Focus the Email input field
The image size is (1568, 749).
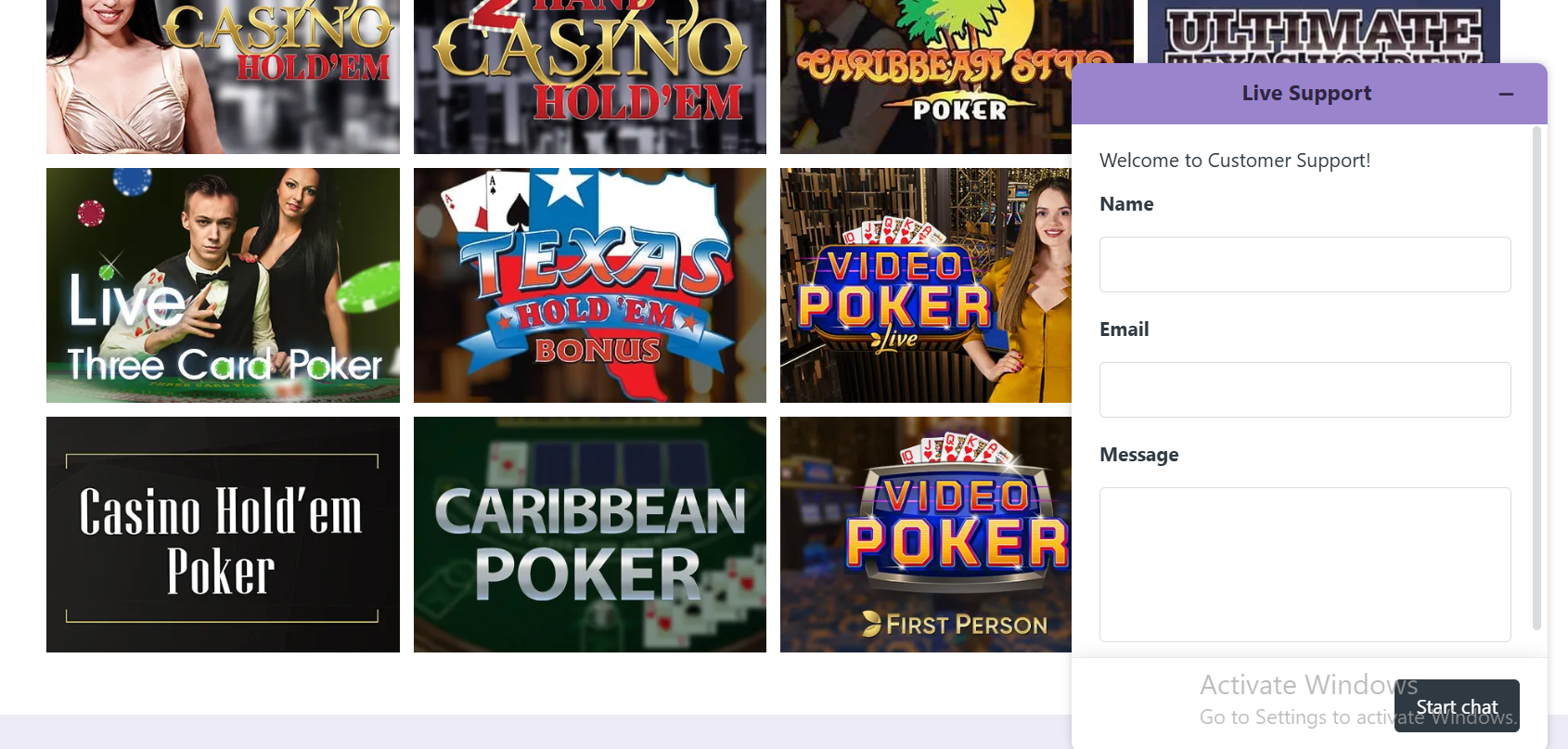[1305, 390]
